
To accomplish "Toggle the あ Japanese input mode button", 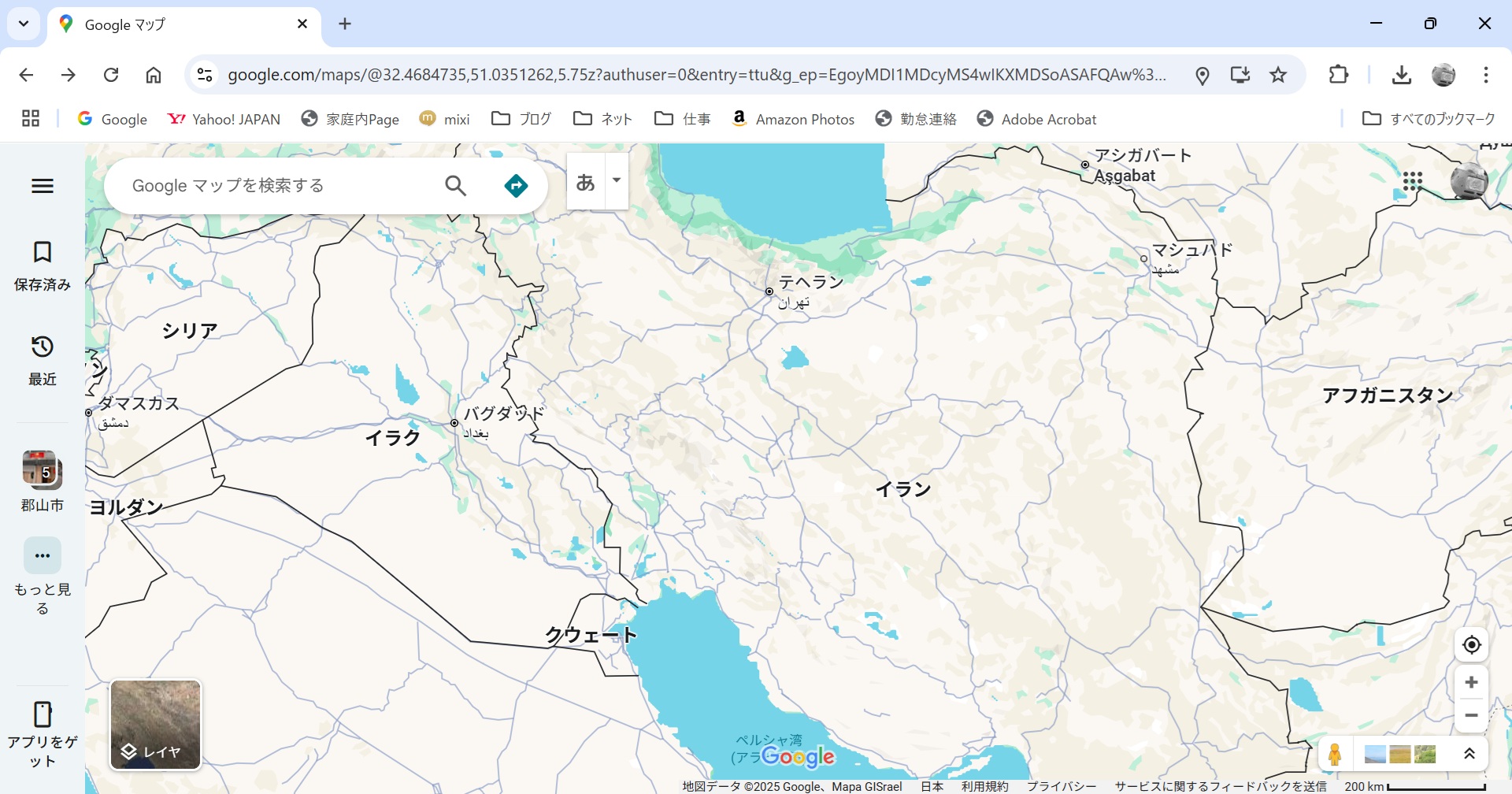I will (x=586, y=182).
